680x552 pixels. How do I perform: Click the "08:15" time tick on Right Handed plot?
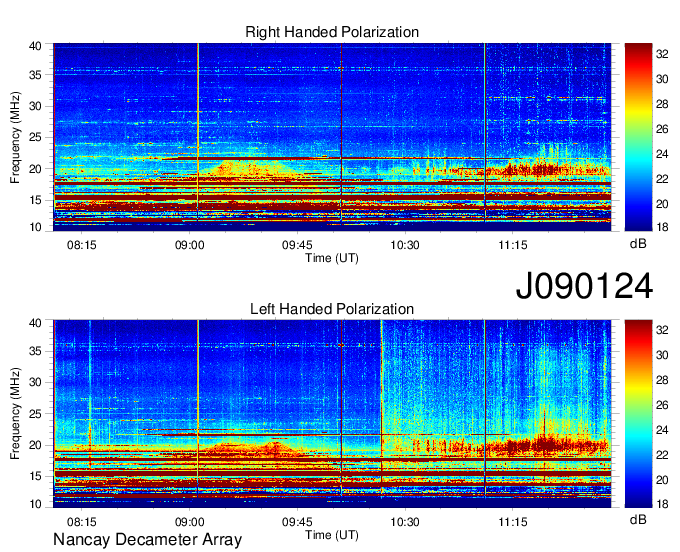click(x=82, y=245)
